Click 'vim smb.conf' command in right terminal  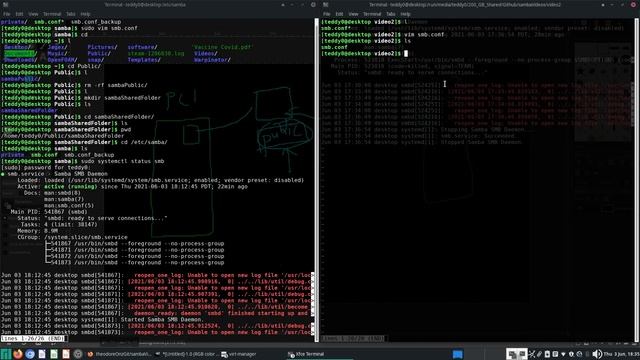(424, 35)
